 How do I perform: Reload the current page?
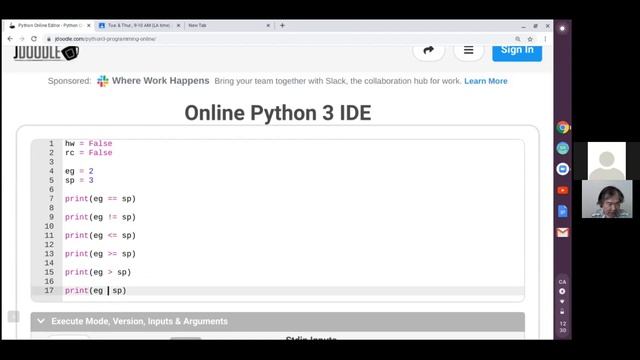point(34,39)
